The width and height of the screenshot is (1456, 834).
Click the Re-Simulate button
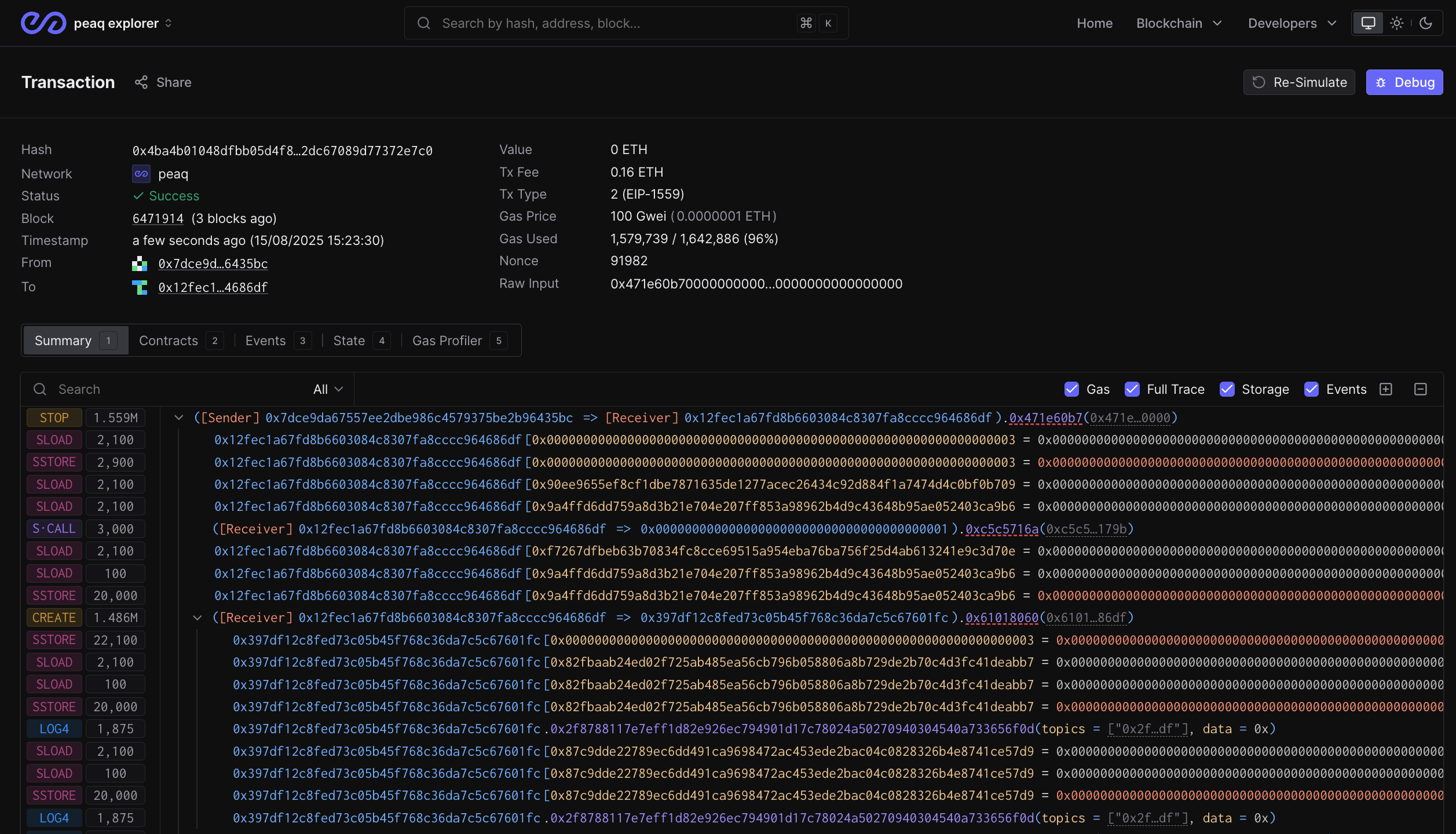coord(1298,82)
